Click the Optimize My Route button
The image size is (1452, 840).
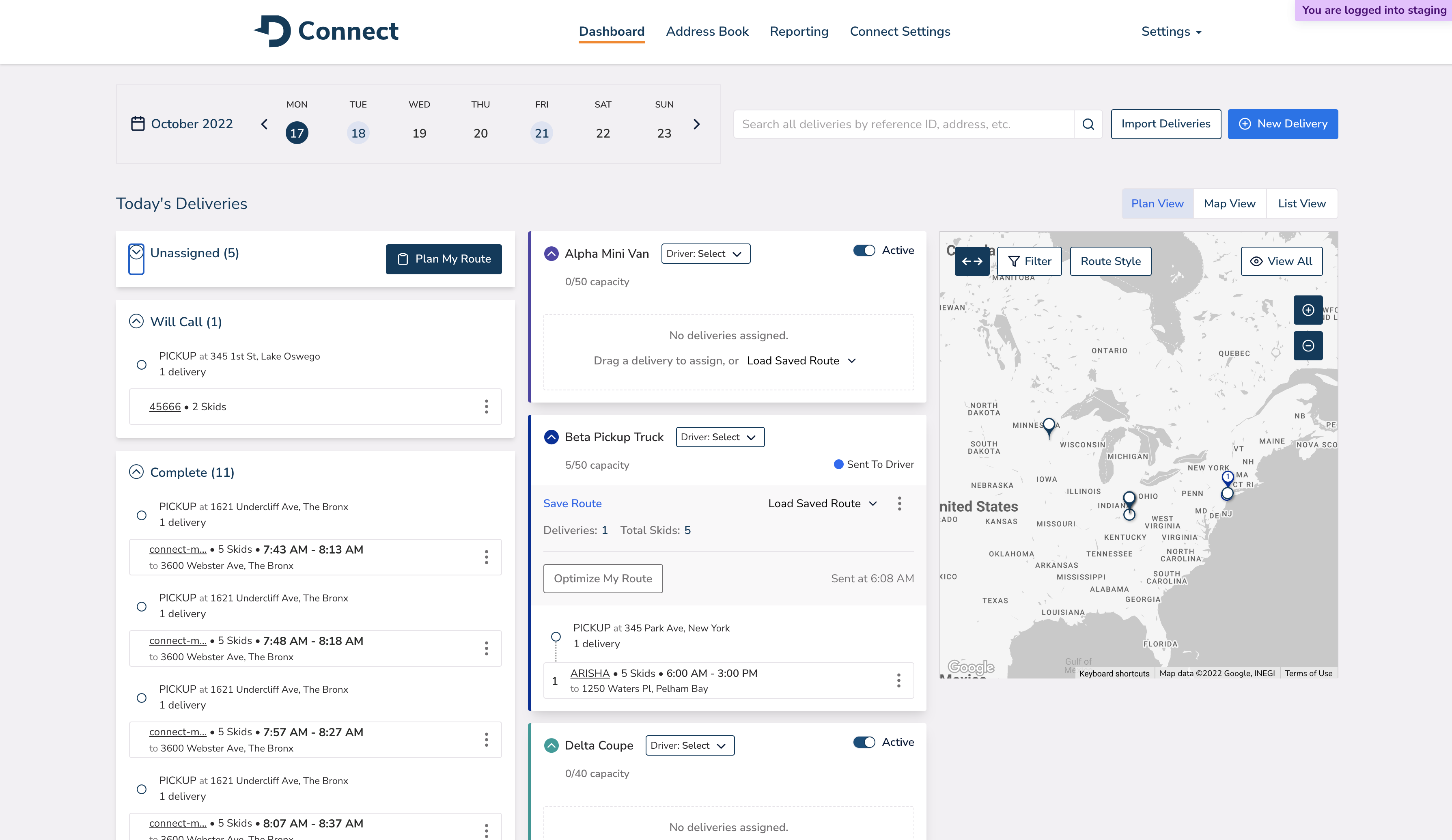[603, 578]
